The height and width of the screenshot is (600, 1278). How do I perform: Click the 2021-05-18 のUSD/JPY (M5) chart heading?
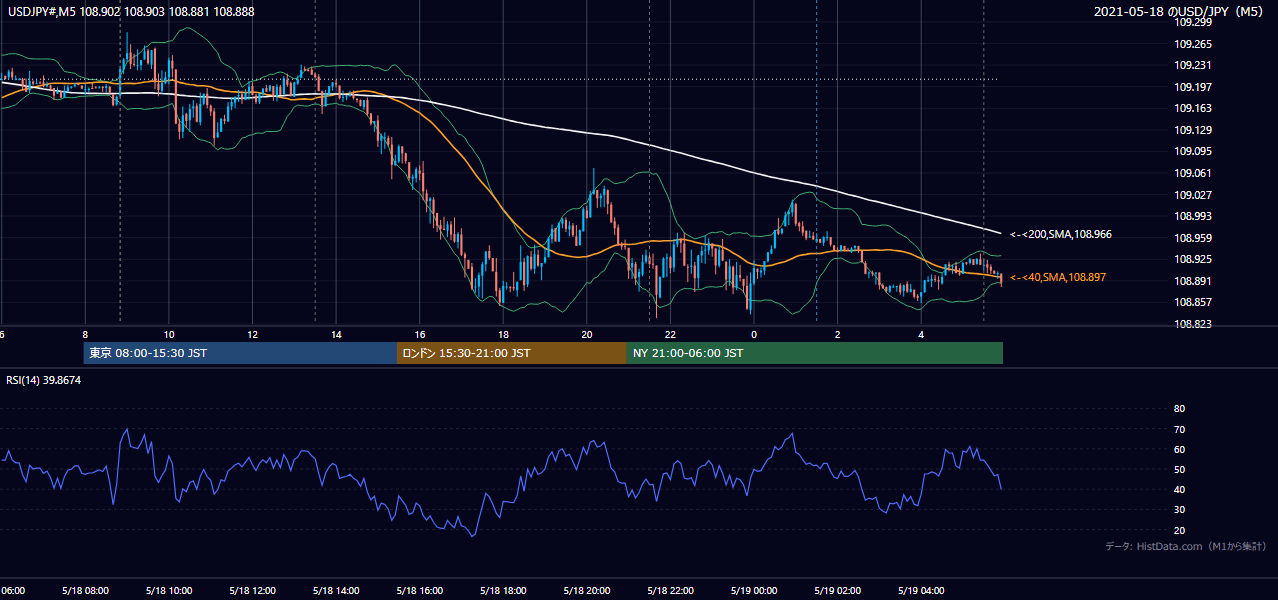click(1180, 11)
